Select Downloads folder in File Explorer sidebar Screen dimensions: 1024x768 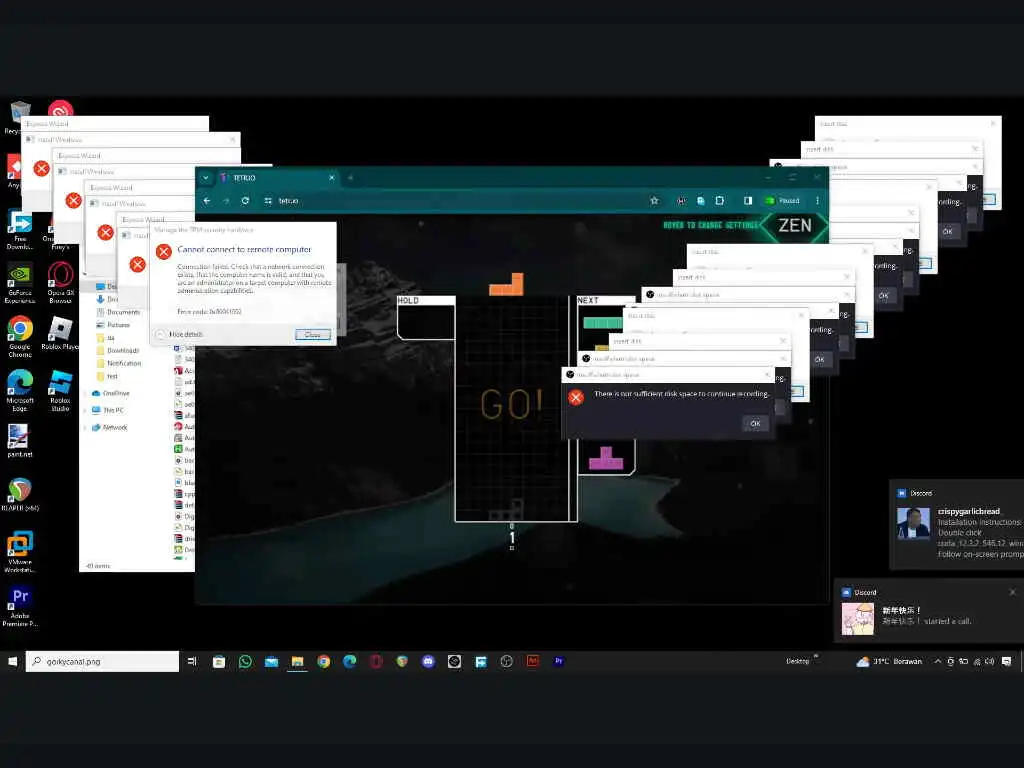(118, 351)
